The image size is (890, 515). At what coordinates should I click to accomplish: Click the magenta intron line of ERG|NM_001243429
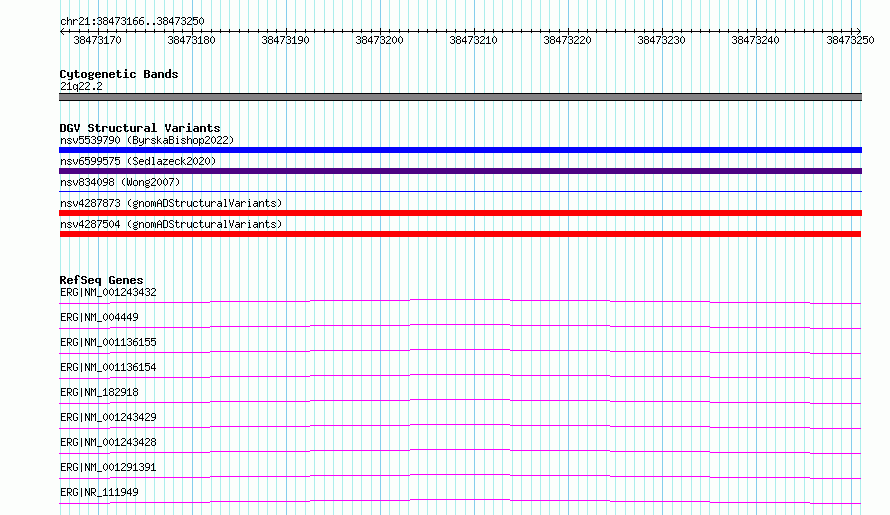460,425
